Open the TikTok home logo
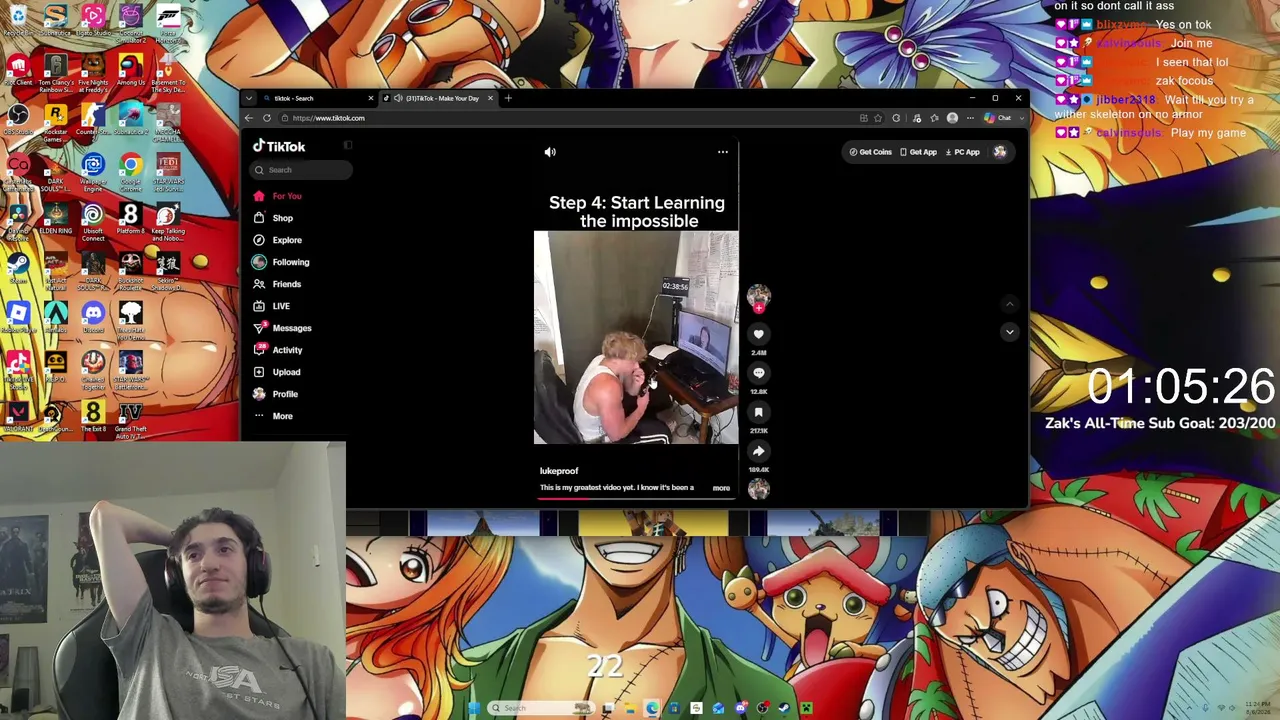1280x720 pixels. (x=279, y=147)
